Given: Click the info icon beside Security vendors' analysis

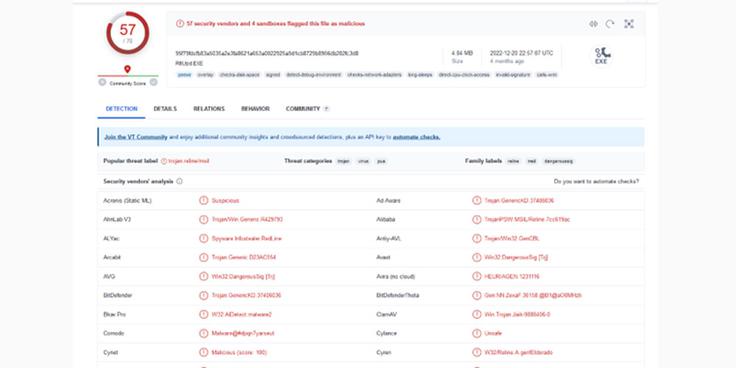Looking at the screenshot, I should tap(179, 181).
